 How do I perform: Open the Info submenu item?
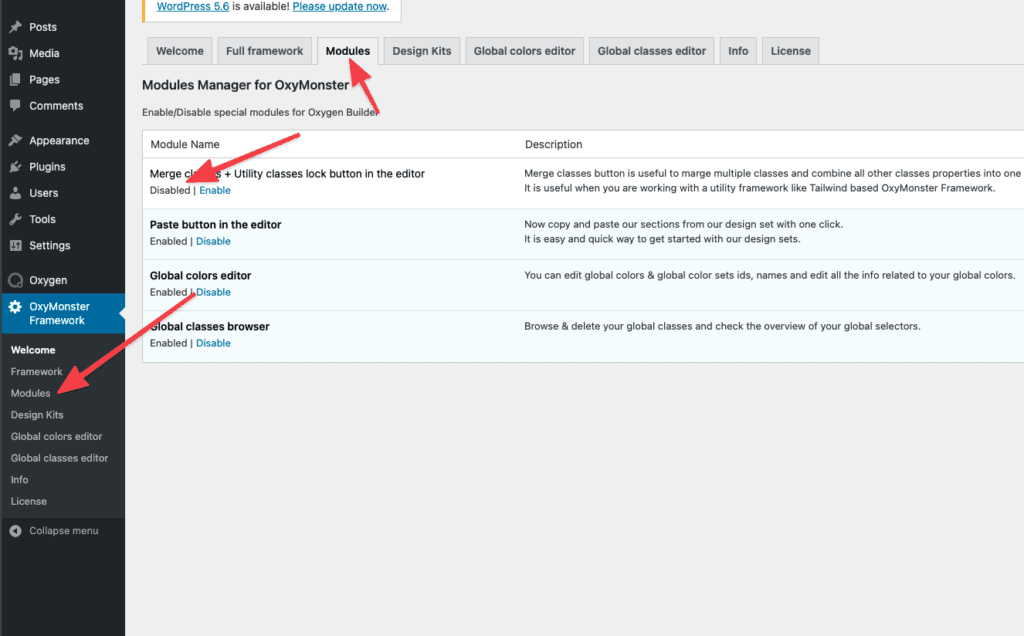(20, 479)
